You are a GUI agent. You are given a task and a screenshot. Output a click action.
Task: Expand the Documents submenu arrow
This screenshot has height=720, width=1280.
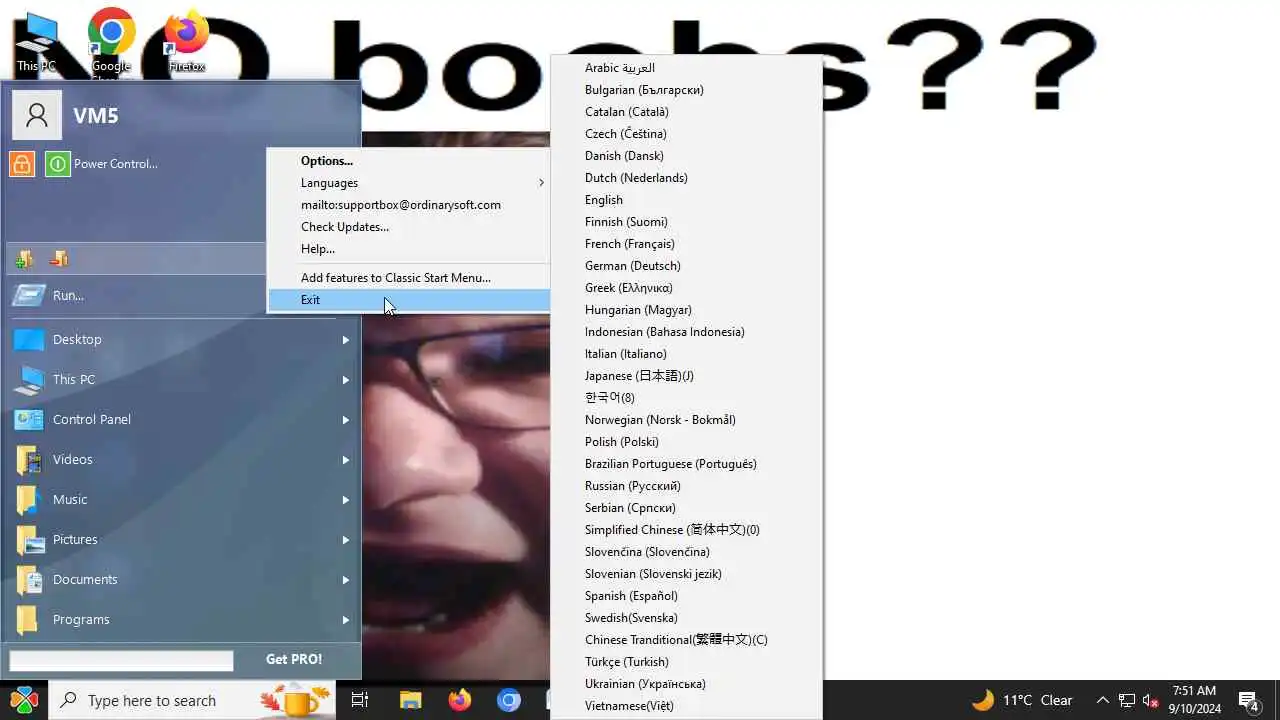click(345, 580)
